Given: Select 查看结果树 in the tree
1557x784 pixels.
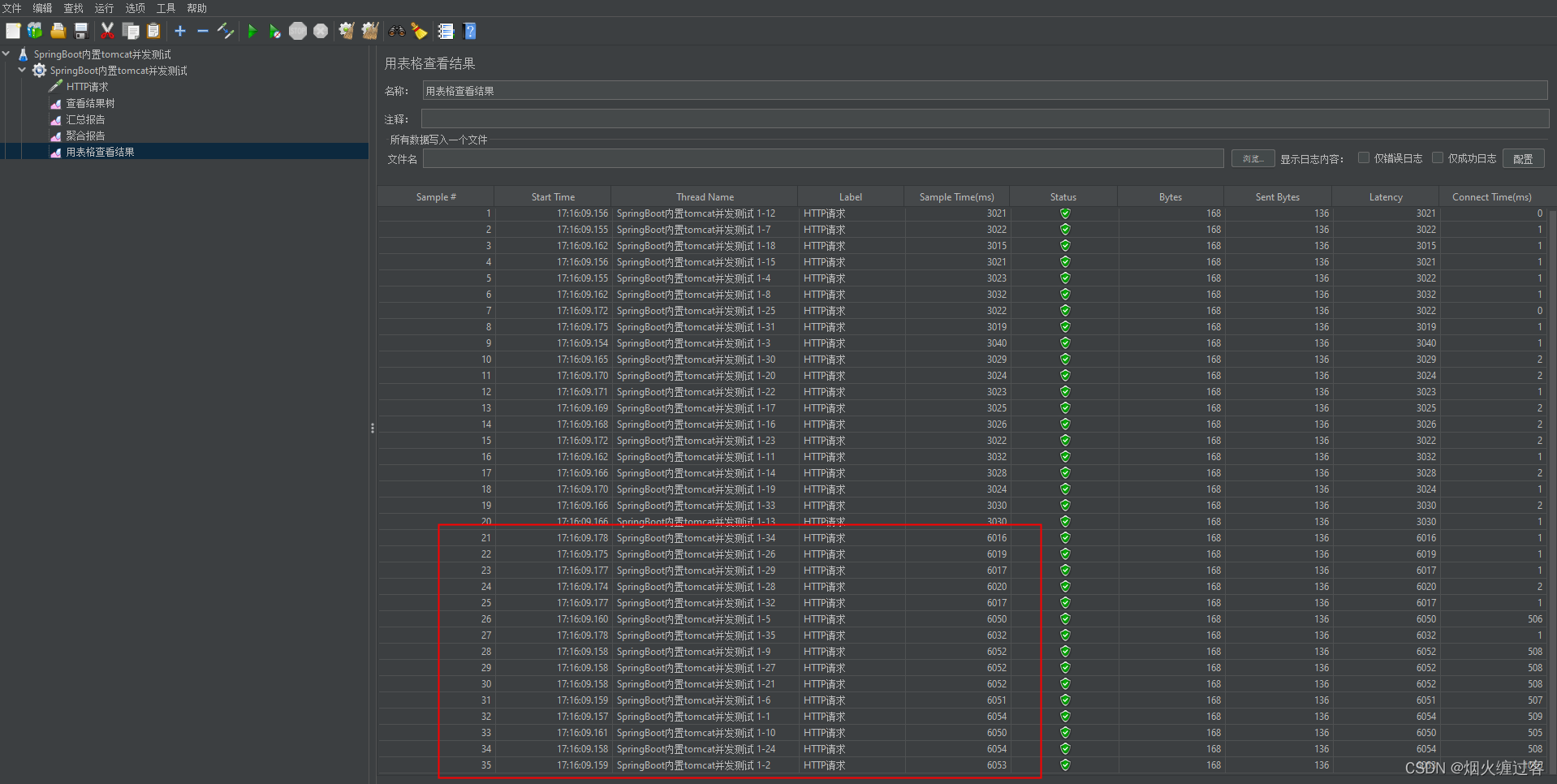Looking at the screenshot, I should click(90, 103).
